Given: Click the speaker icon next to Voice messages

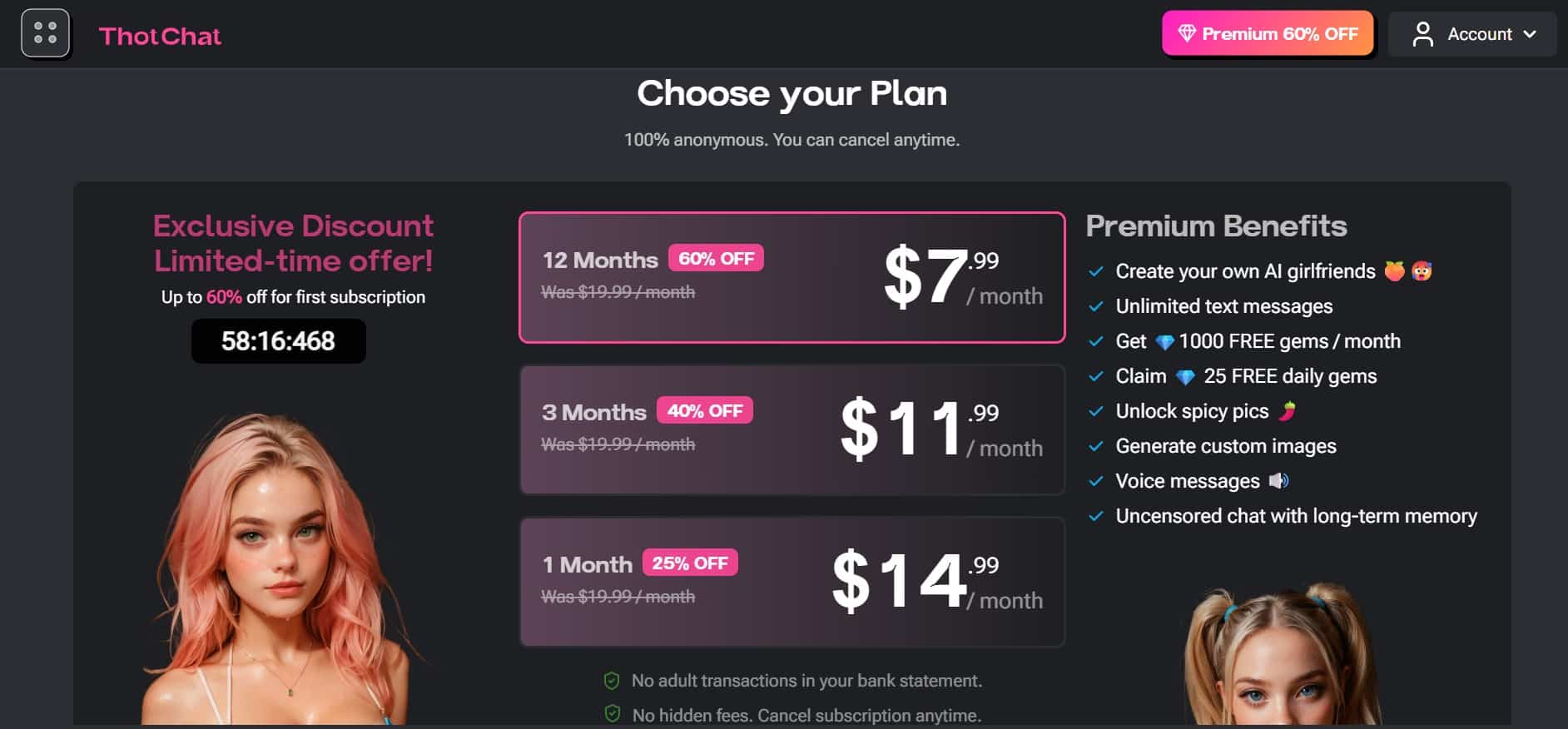Looking at the screenshot, I should click(x=1278, y=480).
